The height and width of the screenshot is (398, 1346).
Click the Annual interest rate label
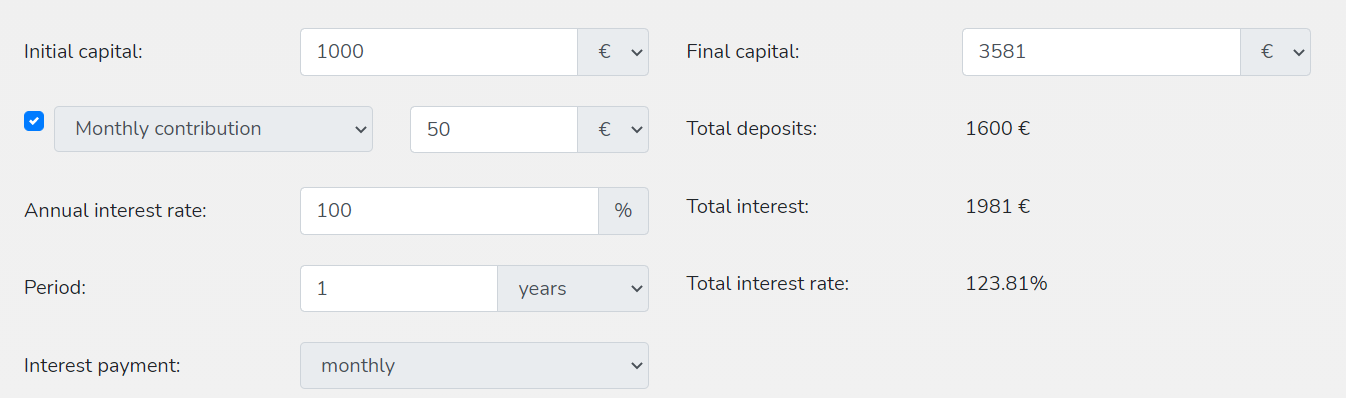115,211
